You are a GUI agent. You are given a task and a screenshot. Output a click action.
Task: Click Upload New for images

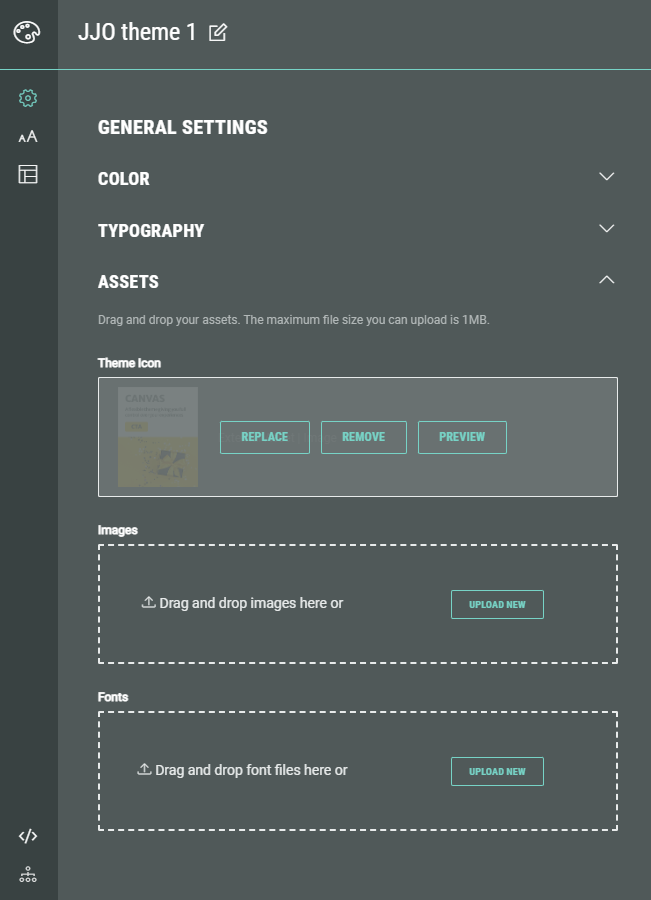point(497,605)
